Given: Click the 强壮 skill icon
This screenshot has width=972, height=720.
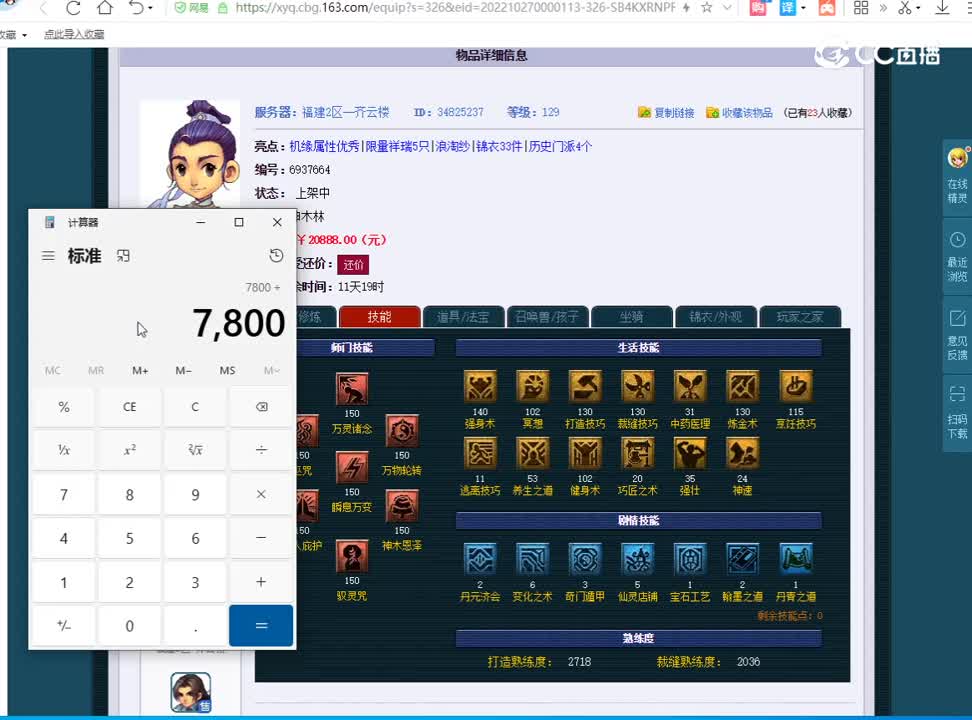Looking at the screenshot, I should [x=690, y=454].
